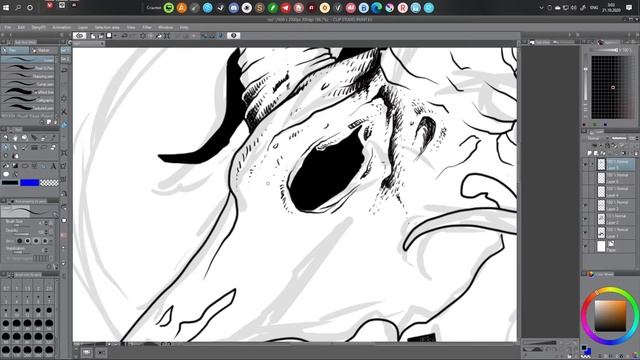The width and height of the screenshot is (640, 360).
Task: Delete the selected sub tool with the trash icon
Action: [56, 122]
